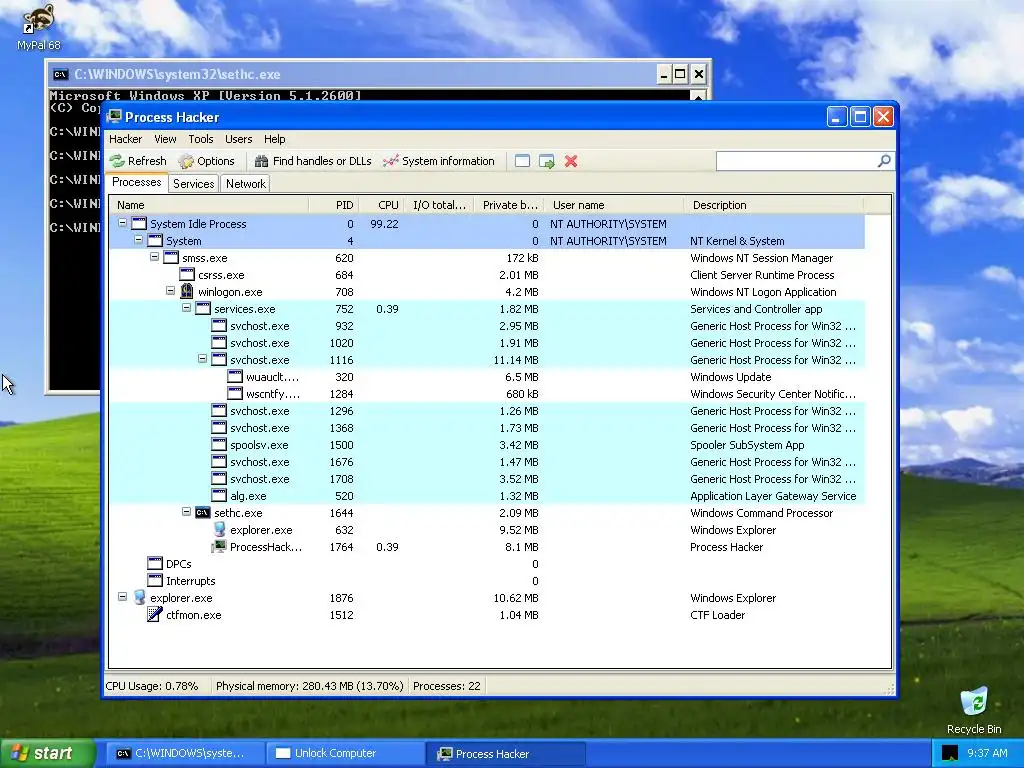Select the svchost.exe PID 1020 row
The height and width of the screenshot is (768, 1024).
[x=487, y=343]
